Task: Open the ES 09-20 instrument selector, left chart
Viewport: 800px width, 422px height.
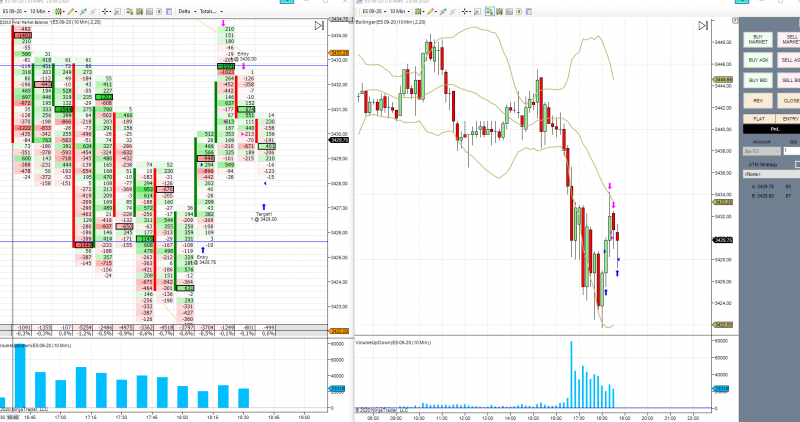Action: pyautogui.click(x=14, y=11)
